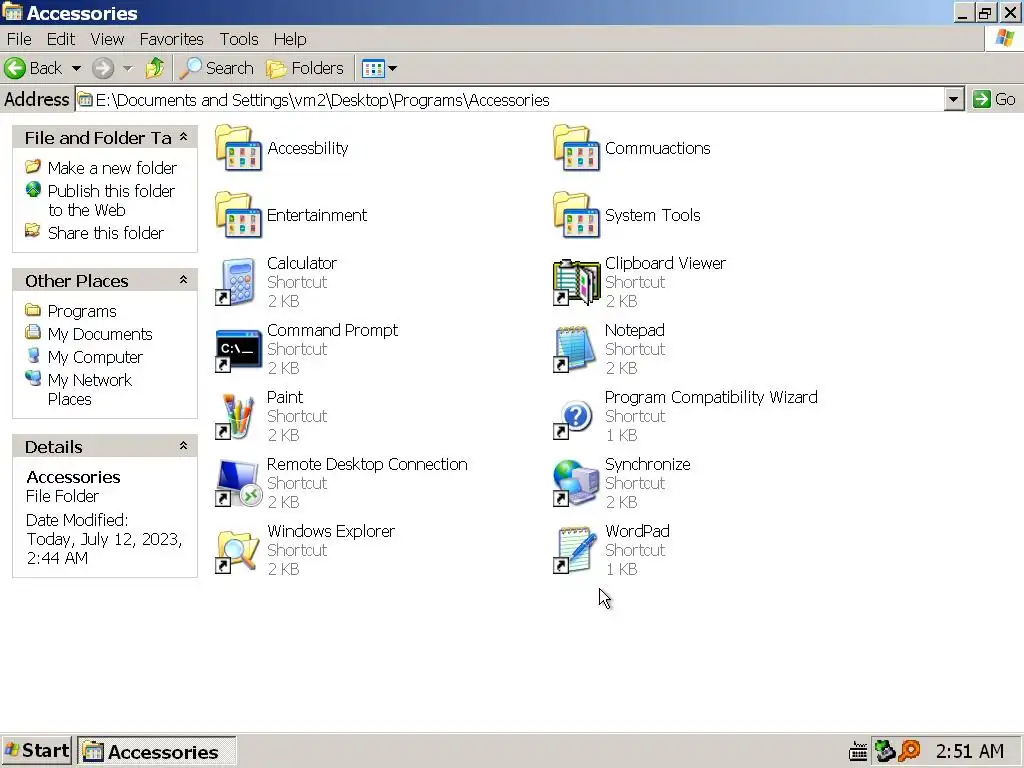Click Make a new folder
Image resolution: width=1024 pixels, height=768 pixels.
coord(112,168)
